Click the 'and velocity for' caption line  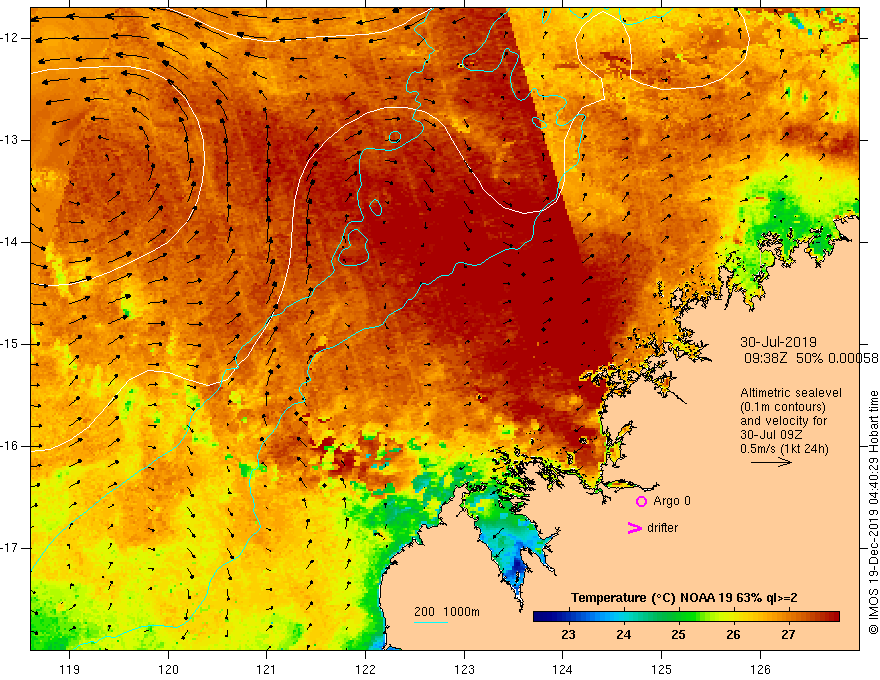[x=783, y=421]
